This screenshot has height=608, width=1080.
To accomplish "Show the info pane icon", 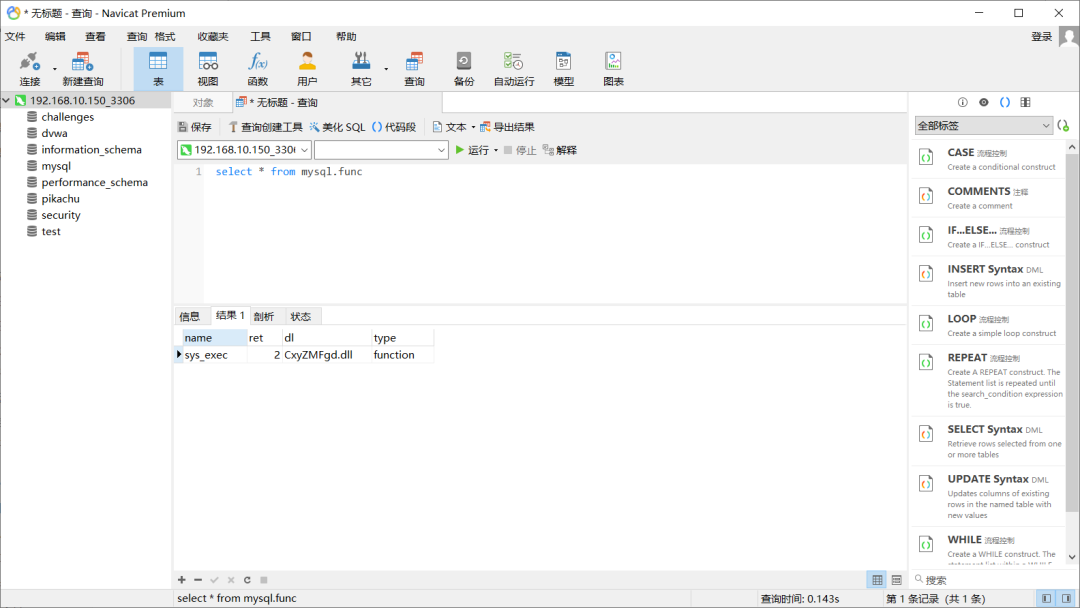I will click(962, 102).
